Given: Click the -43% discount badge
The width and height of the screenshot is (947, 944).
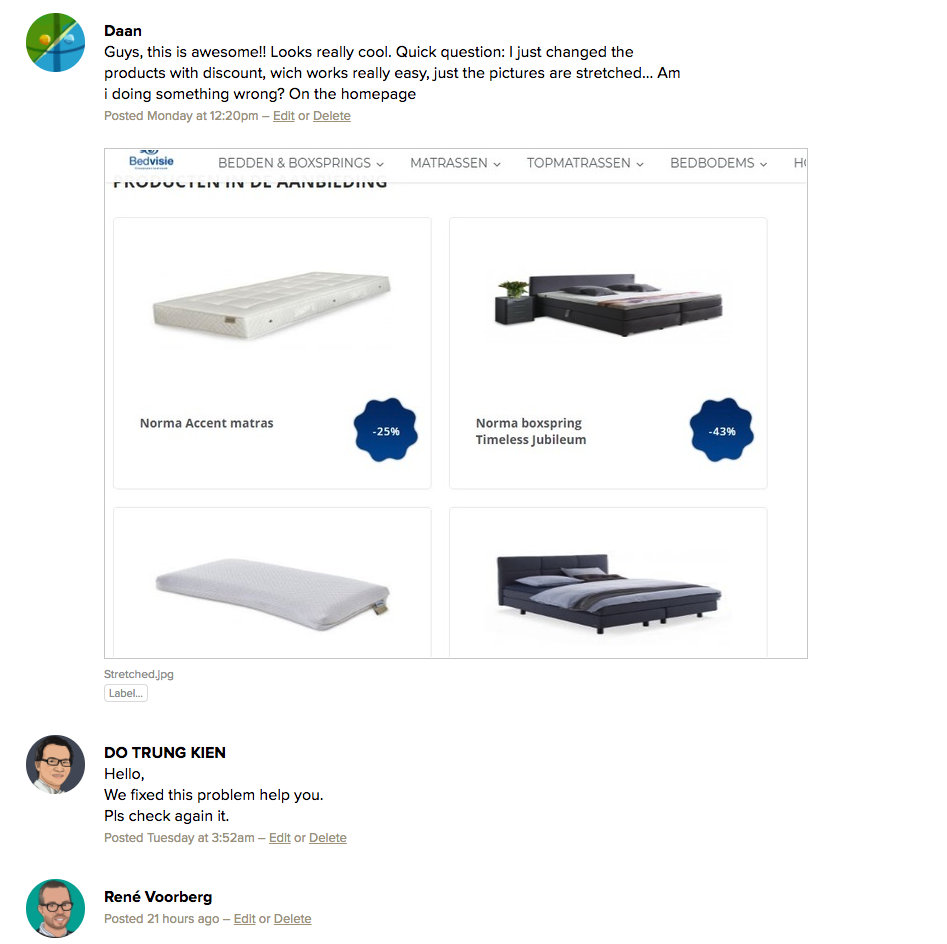Looking at the screenshot, I should pyautogui.click(x=722, y=431).
